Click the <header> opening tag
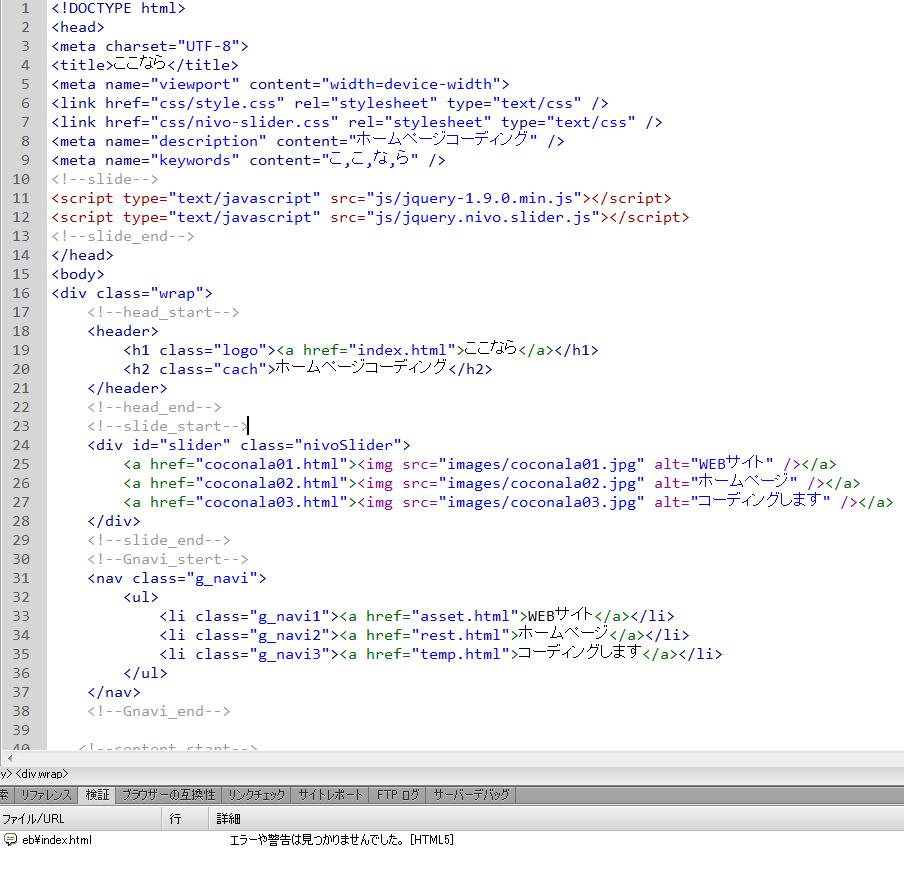 [123, 332]
